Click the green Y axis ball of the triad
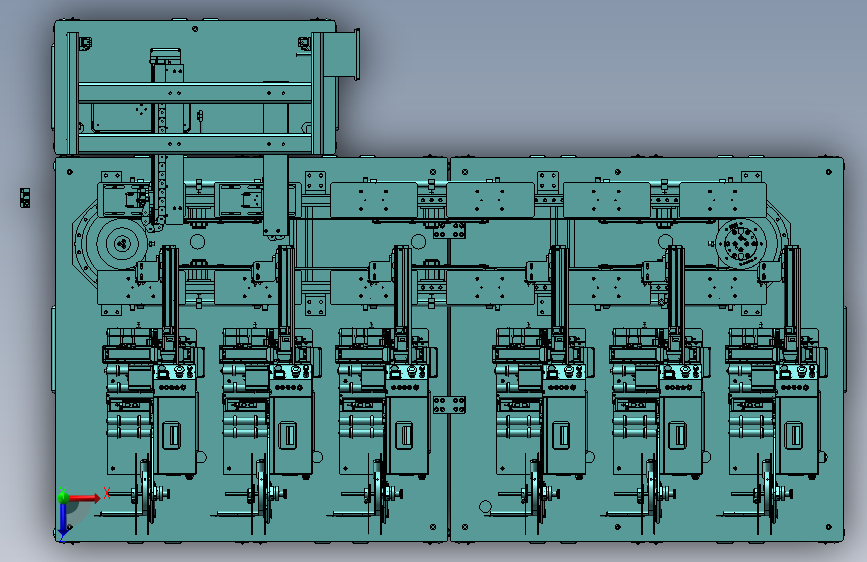Image resolution: width=867 pixels, height=562 pixels. (63, 497)
